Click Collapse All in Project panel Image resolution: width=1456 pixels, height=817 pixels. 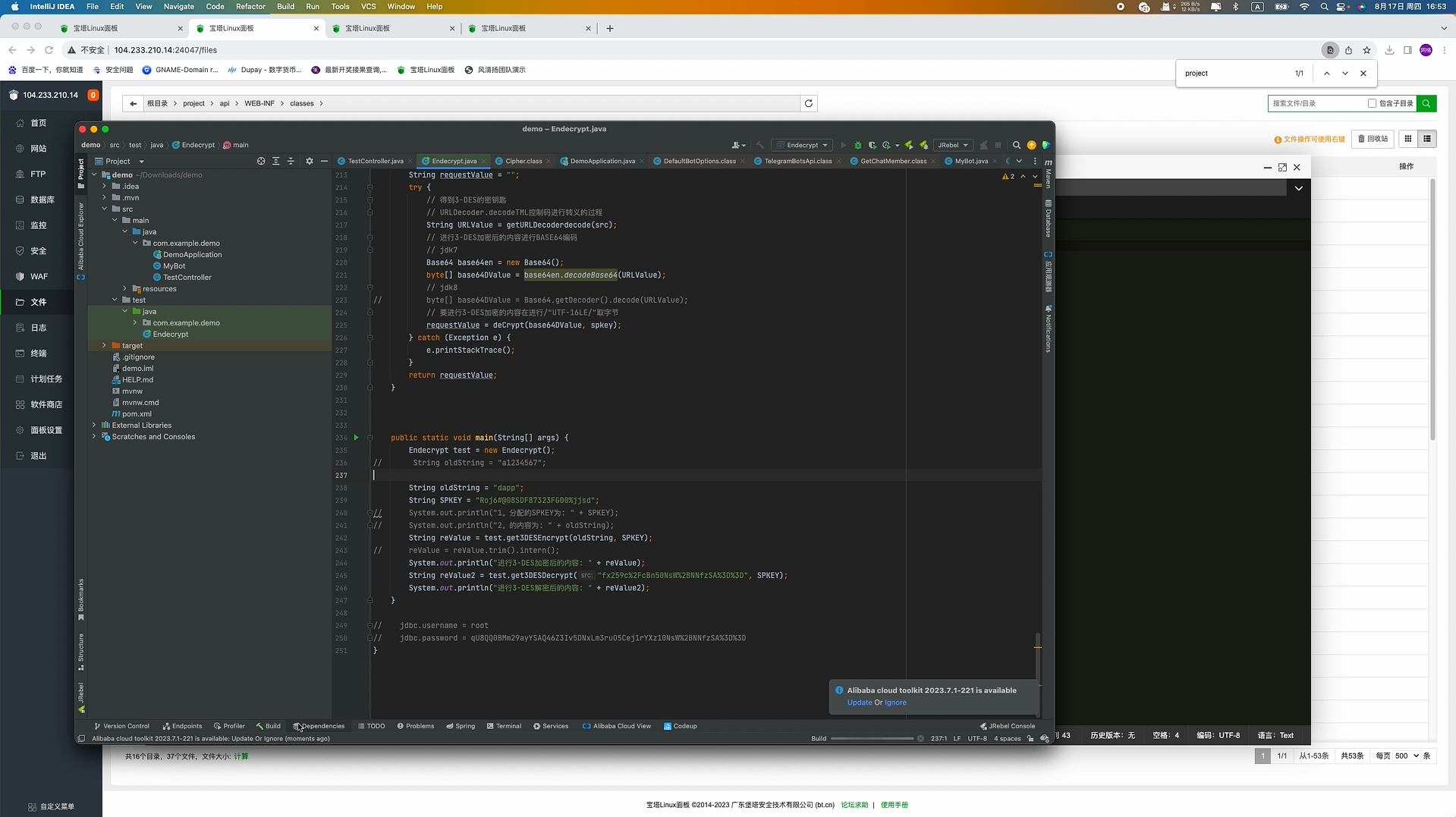coord(291,162)
